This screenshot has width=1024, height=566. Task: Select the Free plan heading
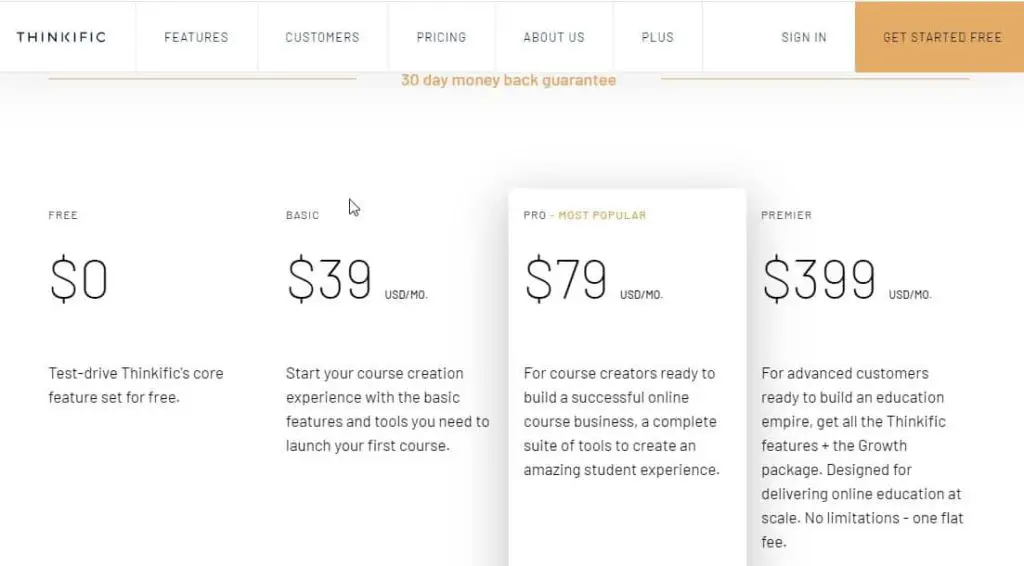tap(63, 215)
